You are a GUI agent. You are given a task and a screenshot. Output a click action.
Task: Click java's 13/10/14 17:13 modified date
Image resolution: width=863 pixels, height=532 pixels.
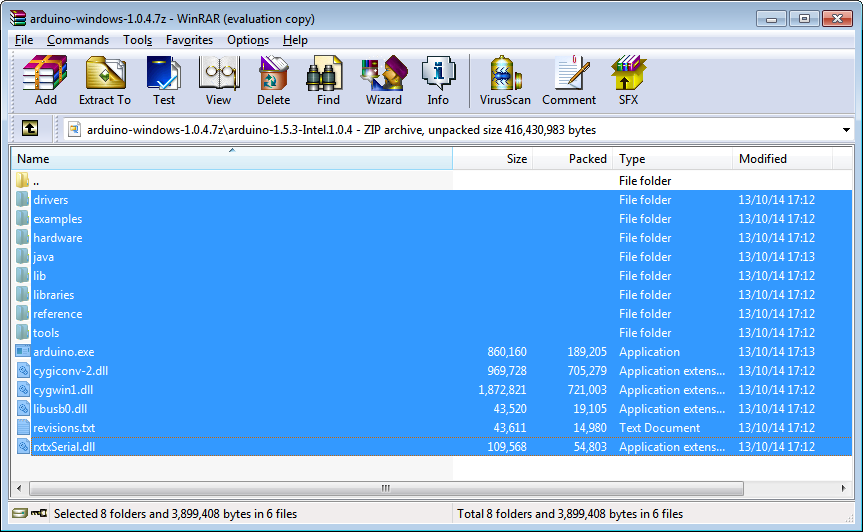777,256
